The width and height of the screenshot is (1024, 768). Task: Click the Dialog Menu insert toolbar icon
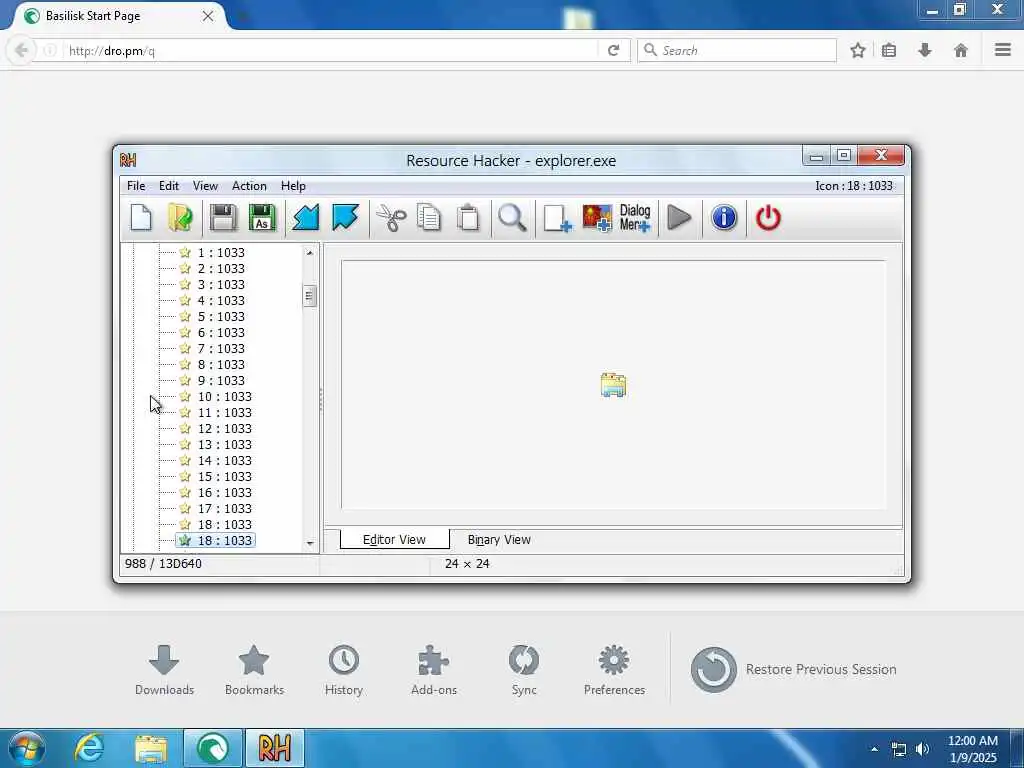tap(635, 218)
